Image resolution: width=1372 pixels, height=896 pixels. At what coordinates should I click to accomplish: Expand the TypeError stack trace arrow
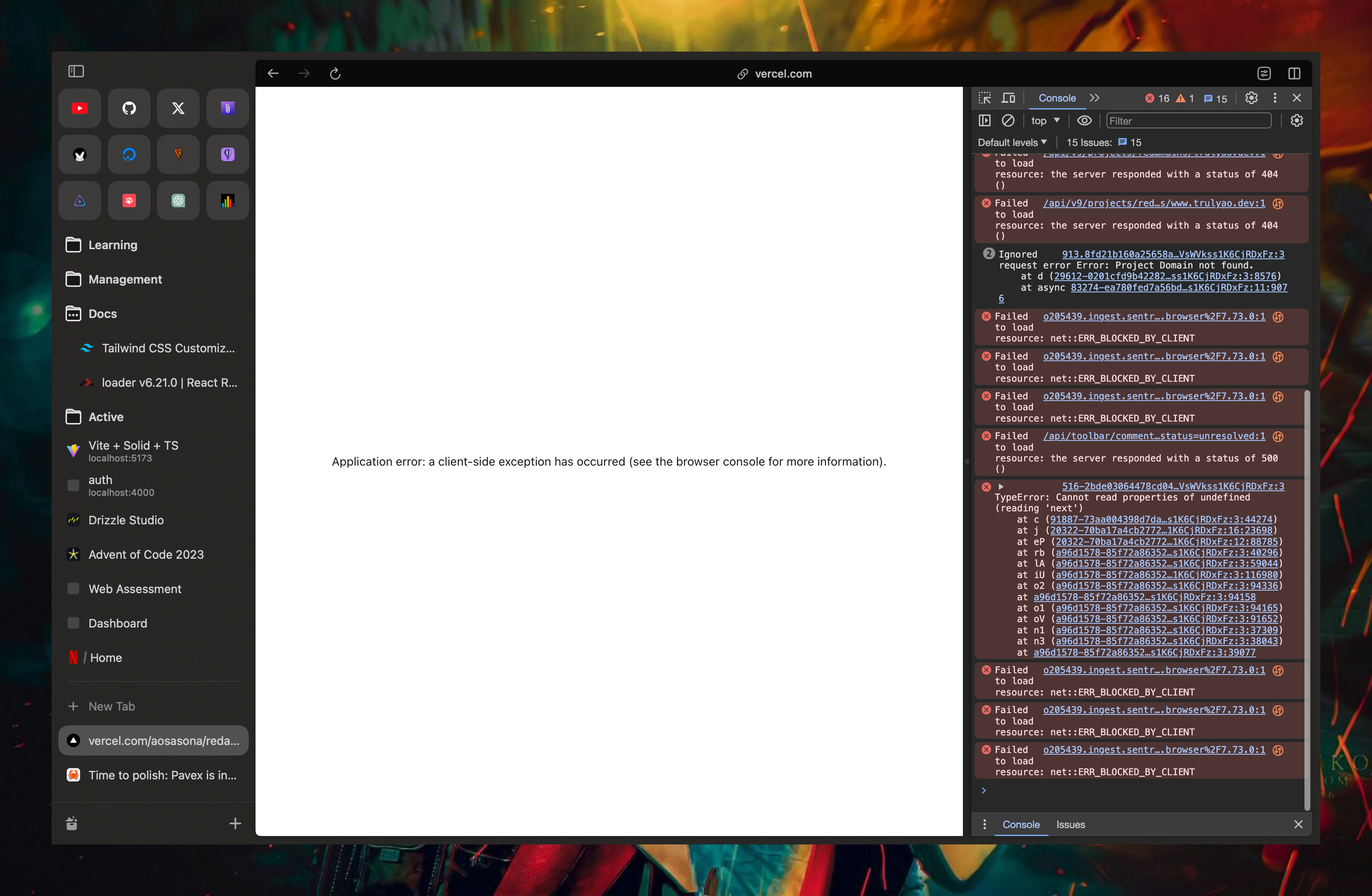tap(1001, 487)
